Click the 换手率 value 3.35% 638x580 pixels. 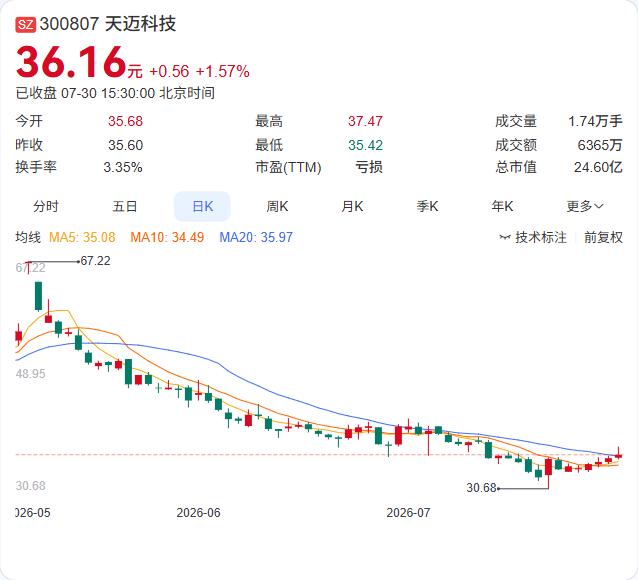tap(123, 167)
